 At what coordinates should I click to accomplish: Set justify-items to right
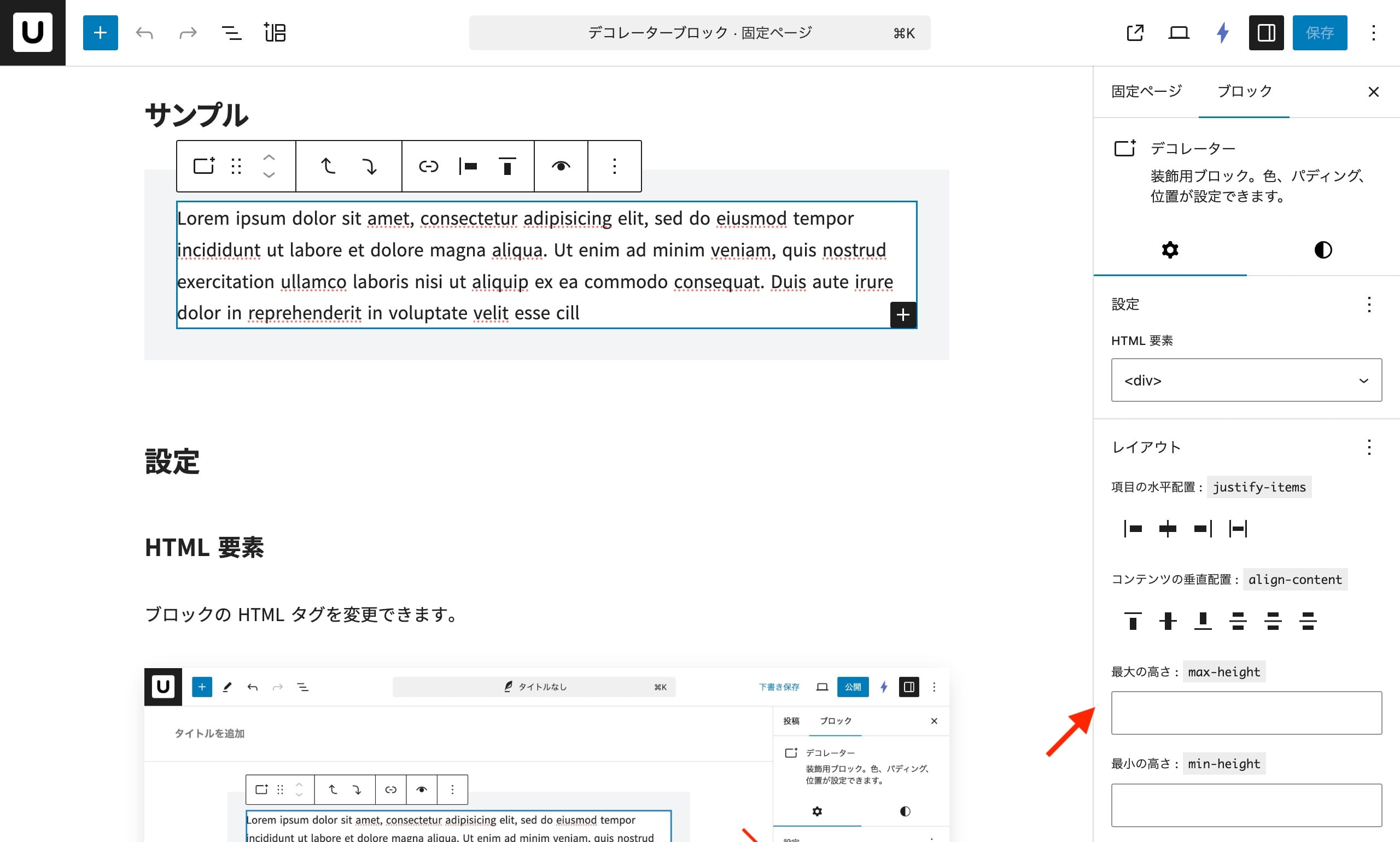click(1203, 529)
